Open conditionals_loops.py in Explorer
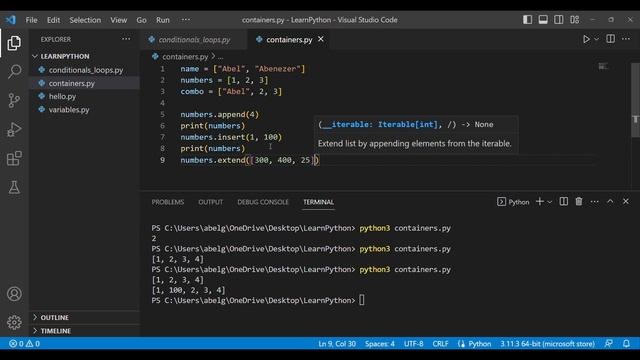Image resolution: width=640 pixels, height=360 pixels. (x=86, y=70)
